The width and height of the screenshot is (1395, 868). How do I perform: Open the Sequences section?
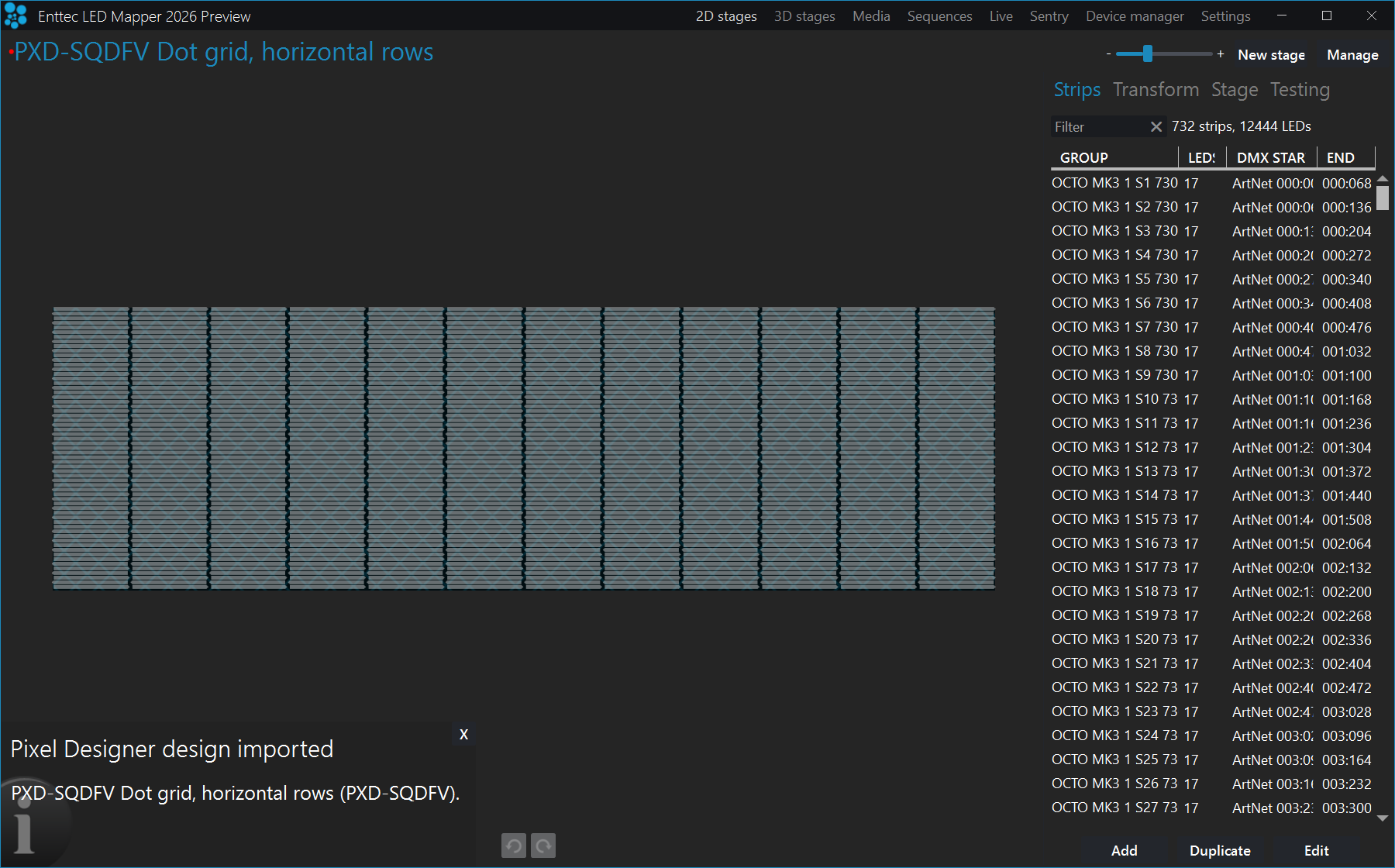point(939,16)
